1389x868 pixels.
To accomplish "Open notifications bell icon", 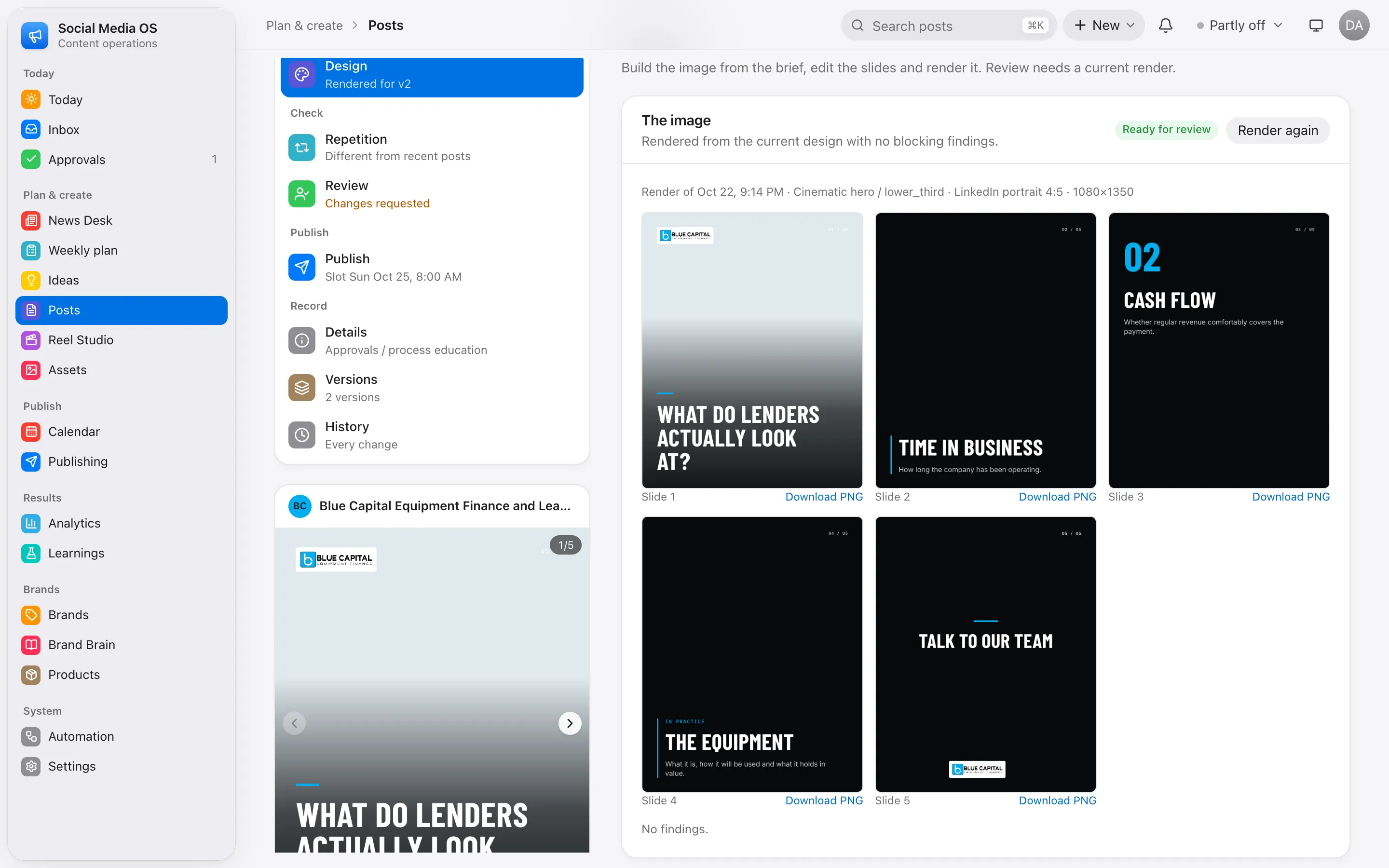I will pyautogui.click(x=1165, y=25).
